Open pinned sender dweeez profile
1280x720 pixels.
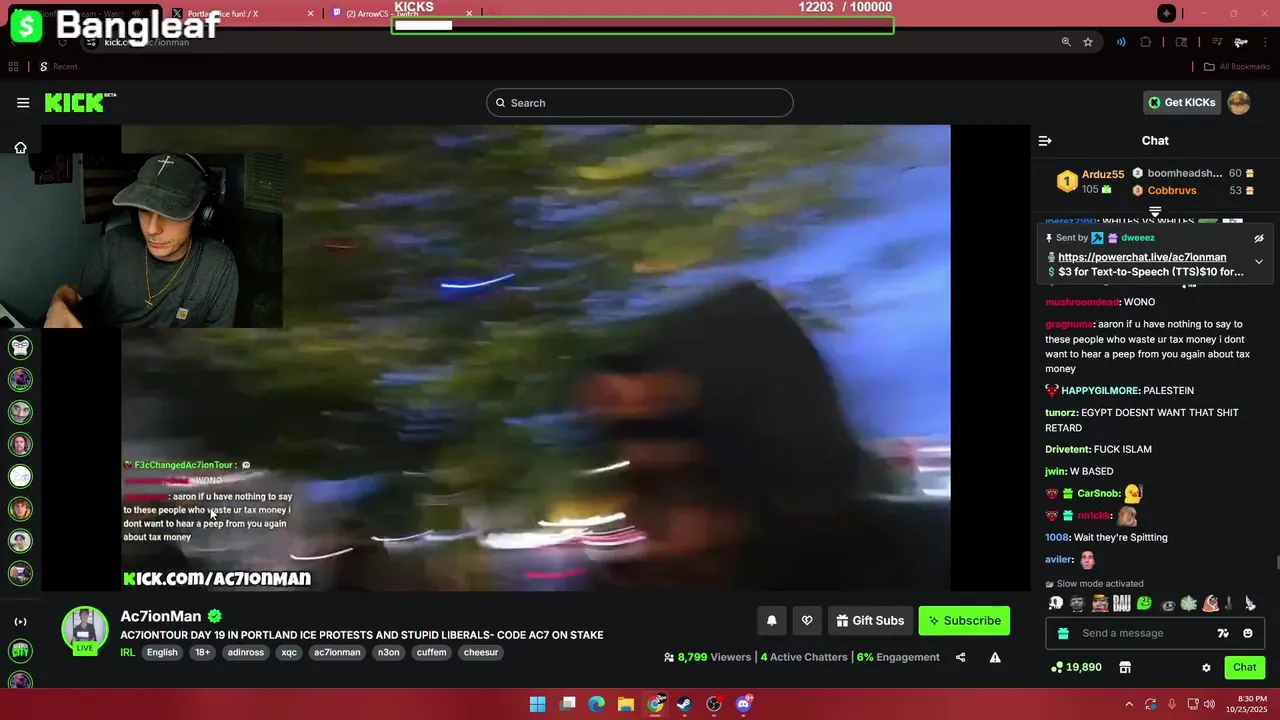click(x=1138, y=238)
